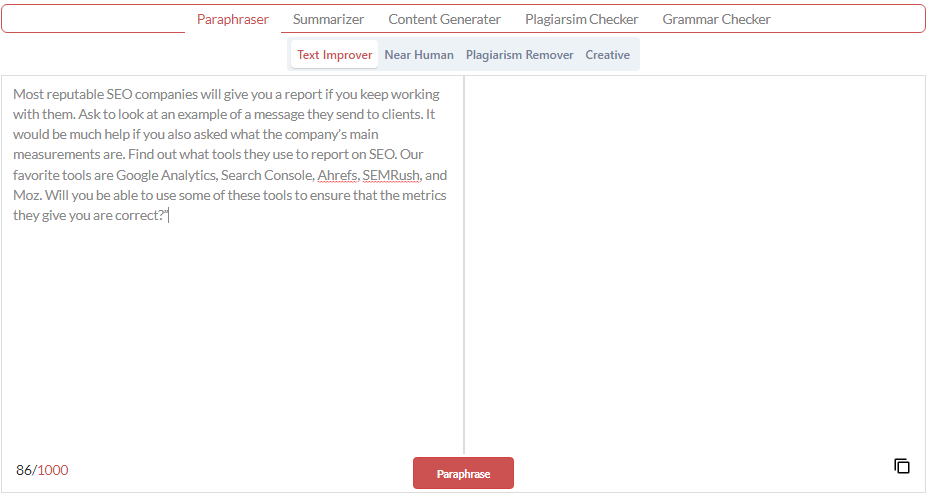Click the 86/1000 word counter
This screenshot has height=499, width=936.
coord(42,470)
